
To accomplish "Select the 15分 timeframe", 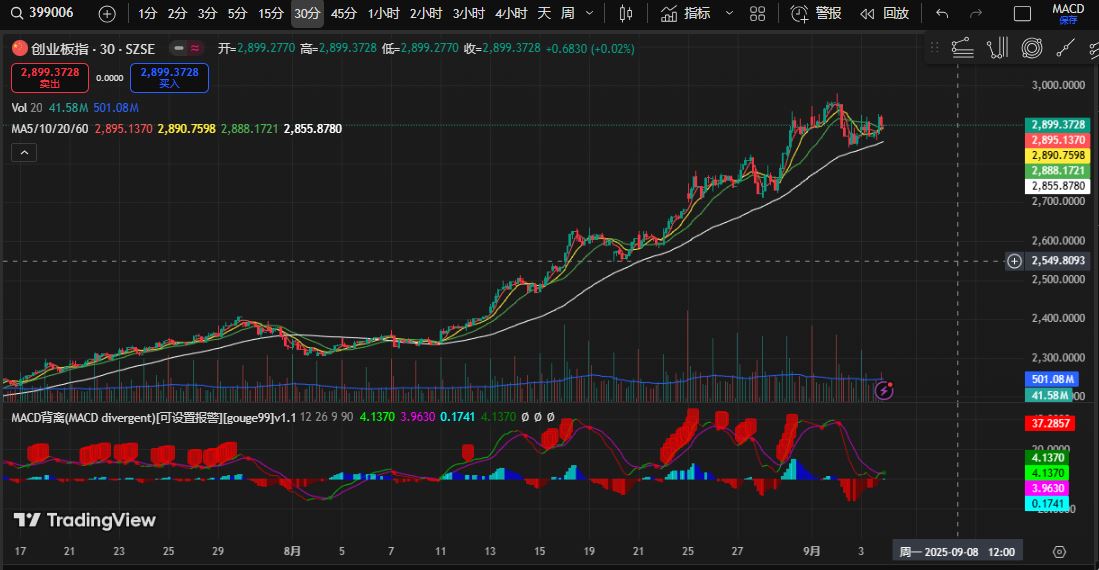I will coord(270,13).
